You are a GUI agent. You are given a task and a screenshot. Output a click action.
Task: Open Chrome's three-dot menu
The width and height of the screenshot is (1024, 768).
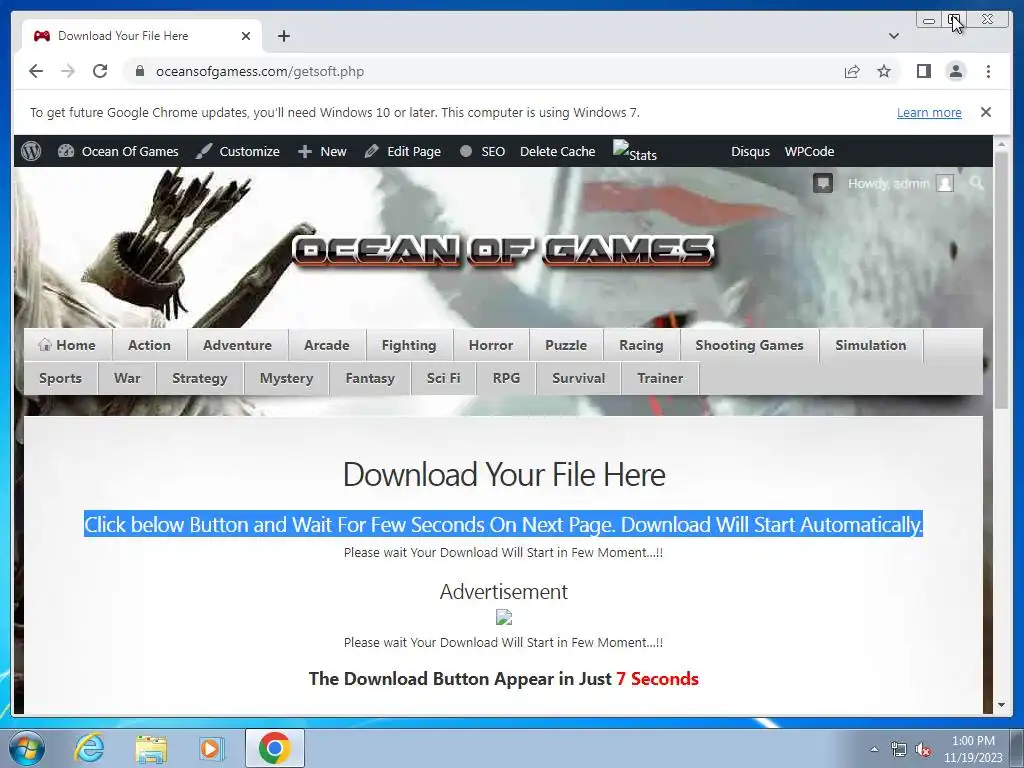pos(988,71)
